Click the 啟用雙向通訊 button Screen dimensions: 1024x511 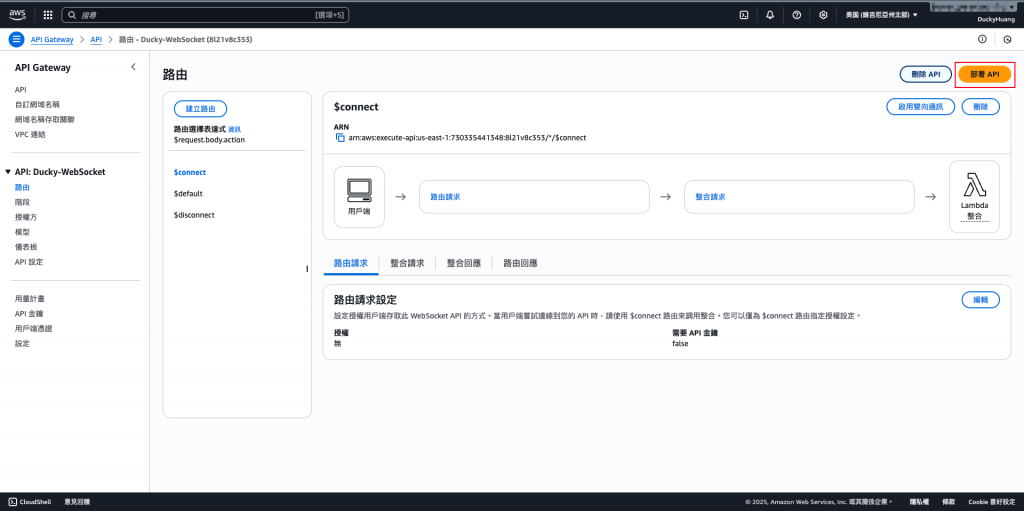coord(921,107)
